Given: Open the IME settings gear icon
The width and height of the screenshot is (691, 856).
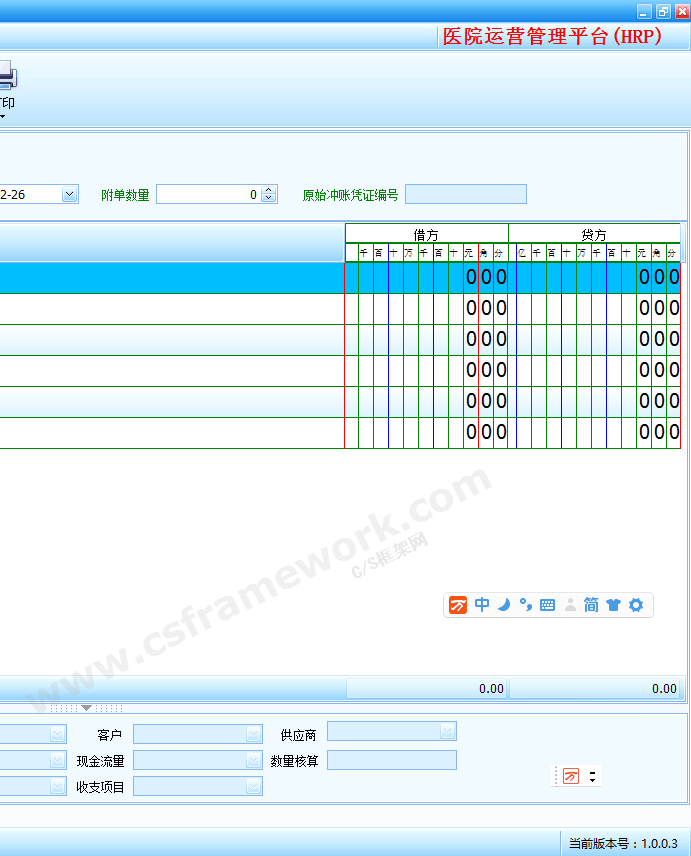Looking at the screenshot, I should pyautogui.click(x=636, y=605).
